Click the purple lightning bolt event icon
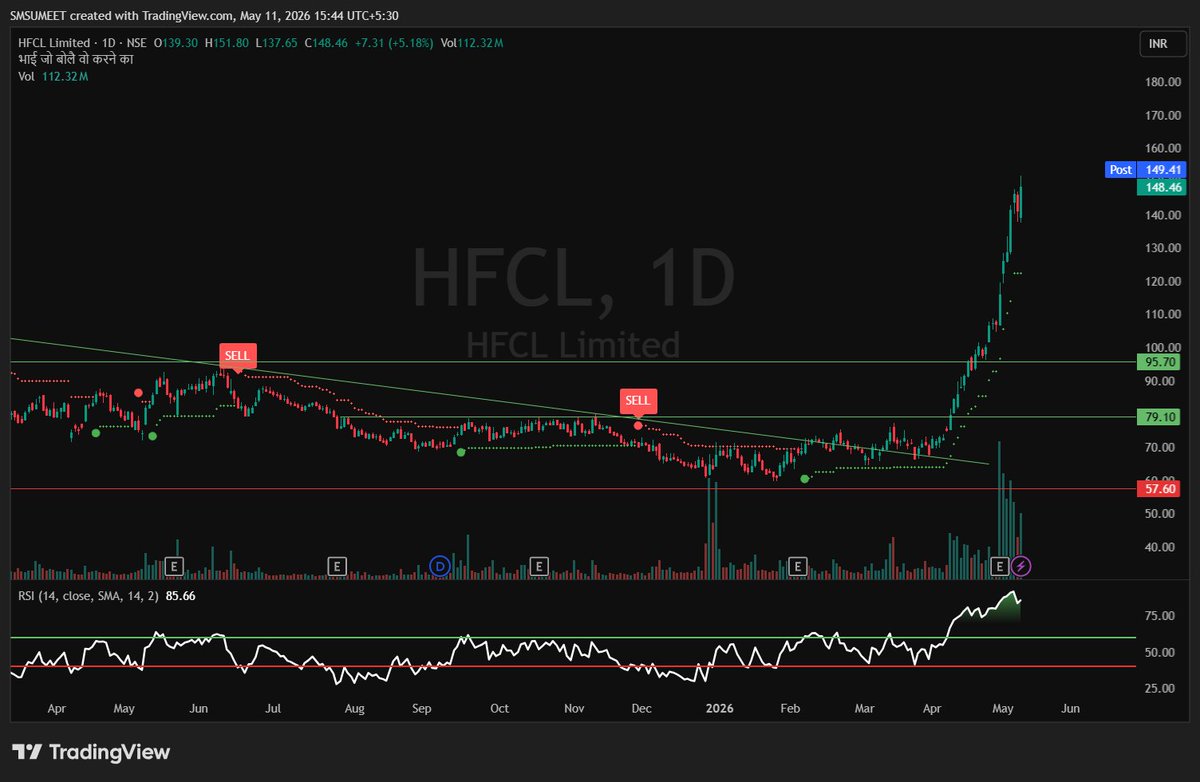The width and height of the screenshot is (1200, 782). 1021,567
